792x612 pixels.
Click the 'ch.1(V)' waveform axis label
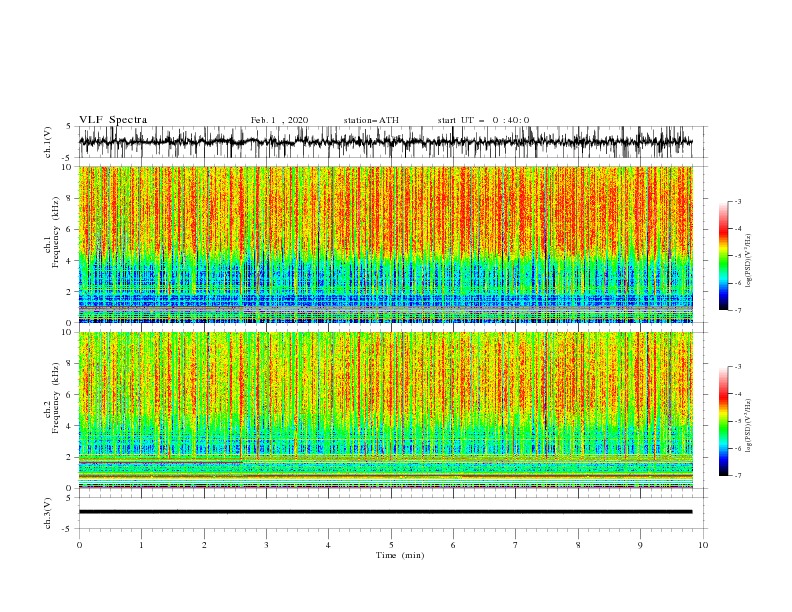pyautogui.click(x=48, y=142)
